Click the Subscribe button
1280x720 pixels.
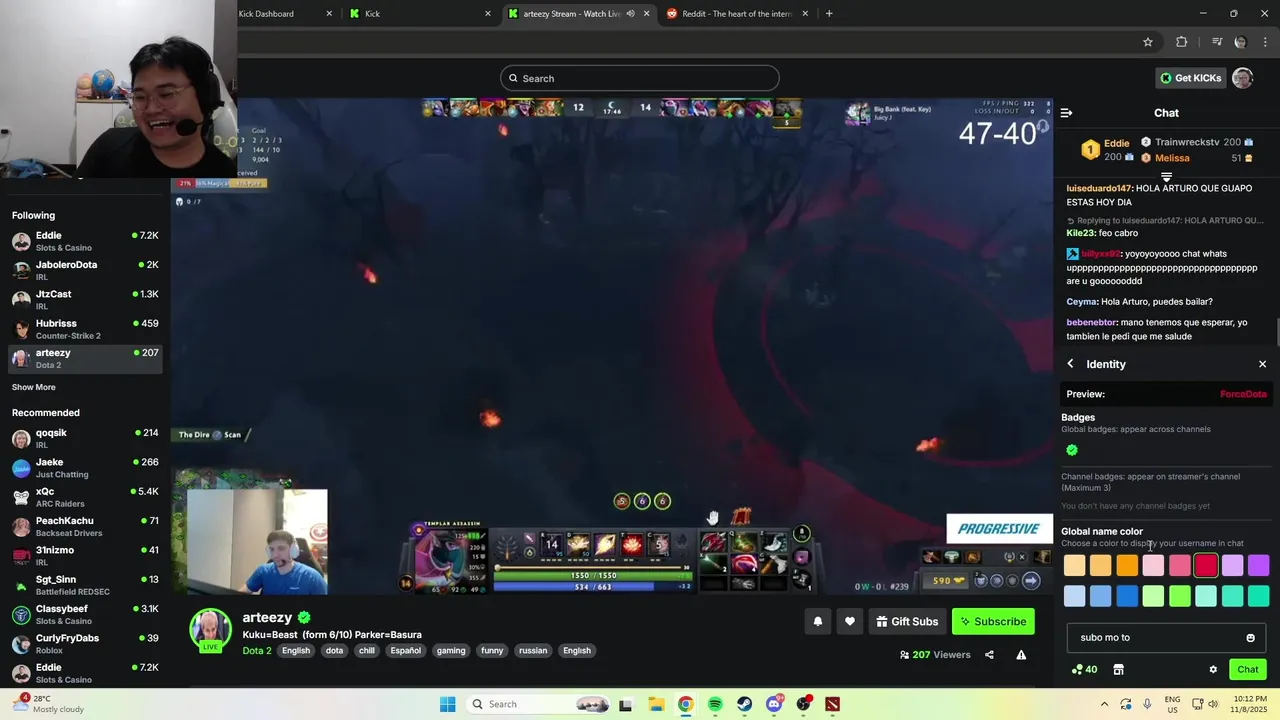993,622
